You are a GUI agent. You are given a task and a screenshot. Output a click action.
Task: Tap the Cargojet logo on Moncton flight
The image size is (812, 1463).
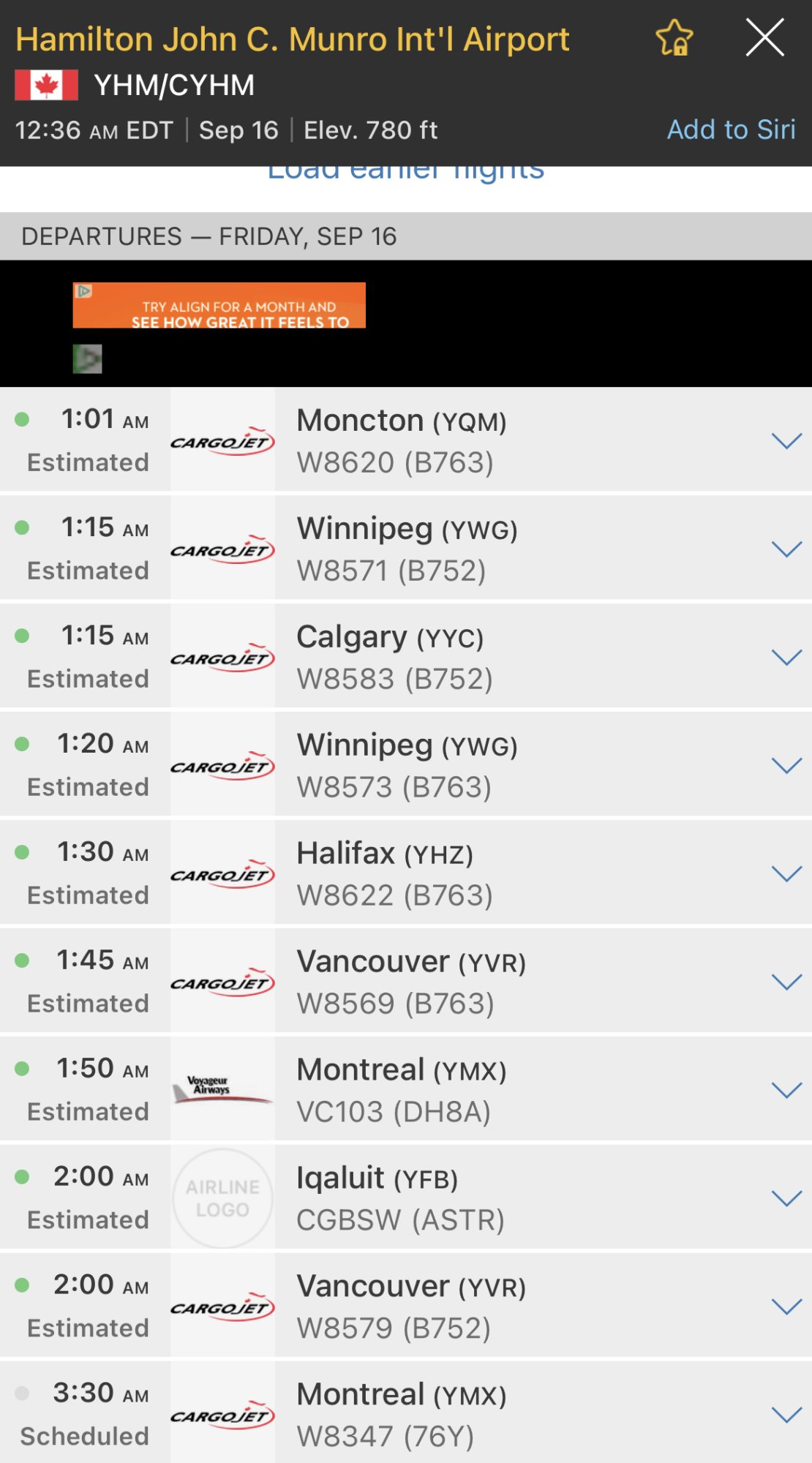click(222, 441)
